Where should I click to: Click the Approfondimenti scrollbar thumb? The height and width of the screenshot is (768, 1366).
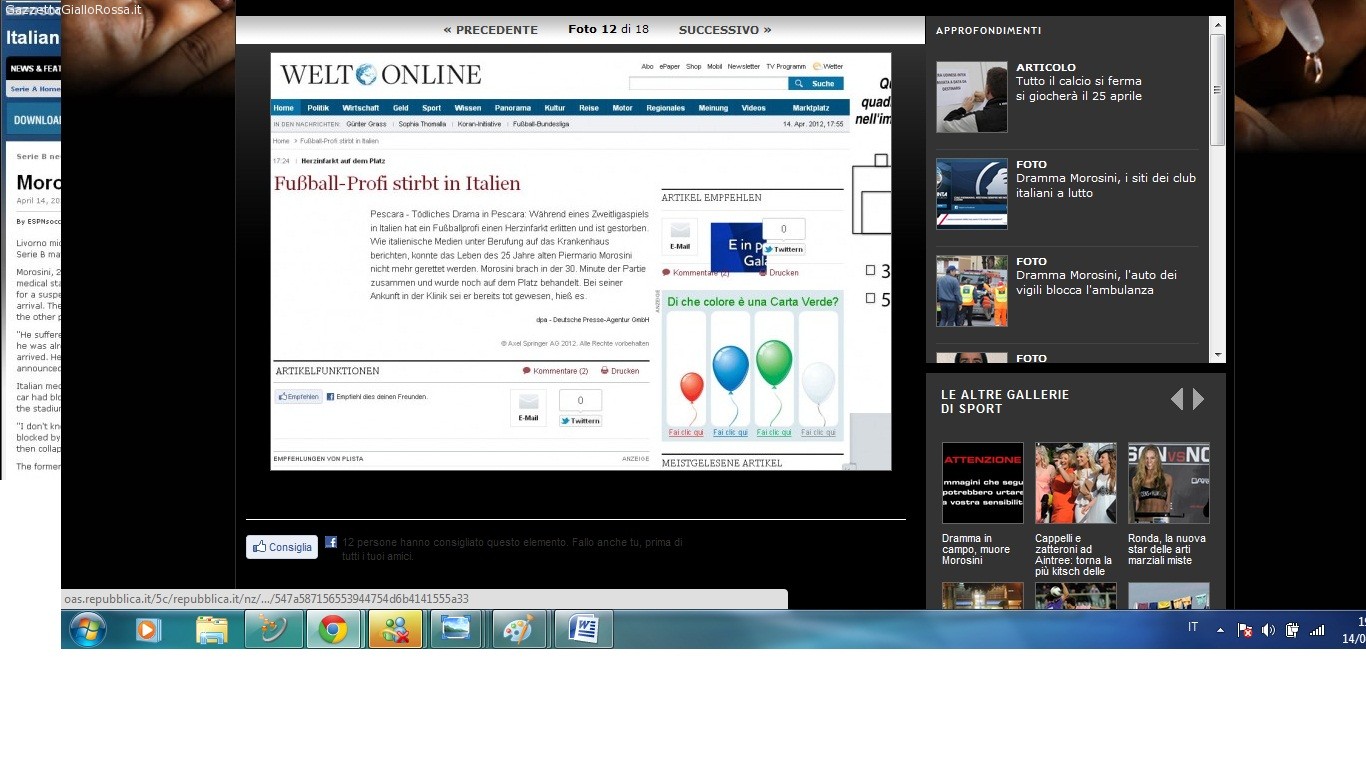[x=1217, y=90]
